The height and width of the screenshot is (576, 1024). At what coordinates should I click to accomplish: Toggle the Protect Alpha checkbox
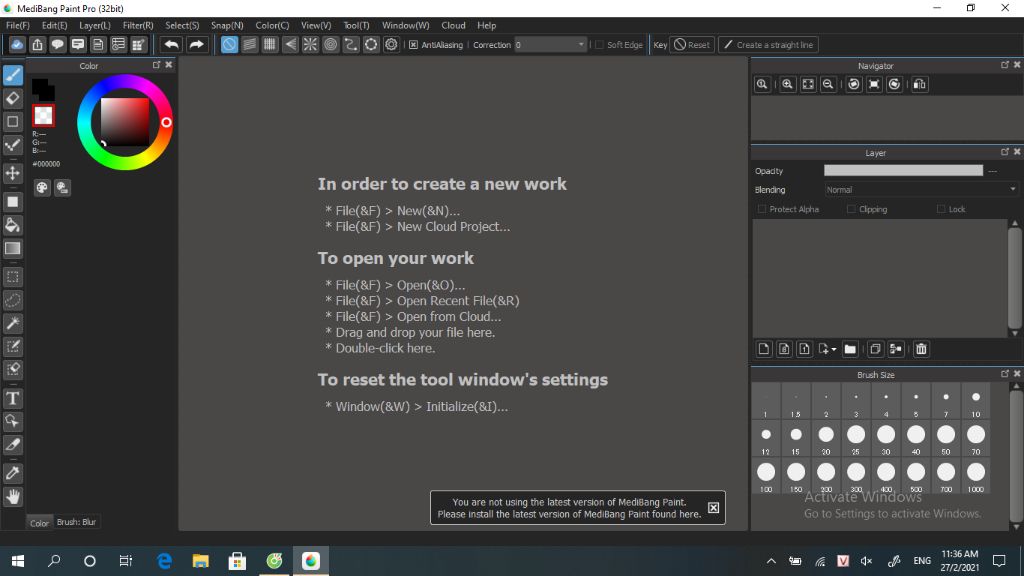[761, 209]
